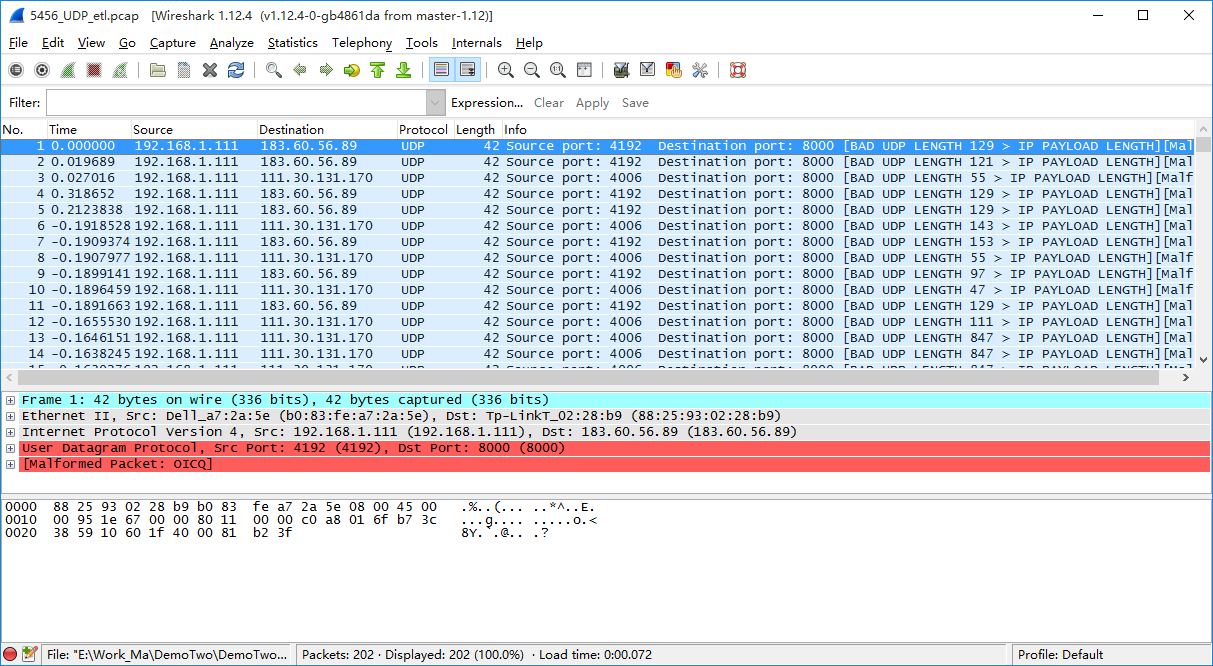Viewport: 1213px width, 666px height.
Task: Click the Clear filter button
Action: point(549,103)
